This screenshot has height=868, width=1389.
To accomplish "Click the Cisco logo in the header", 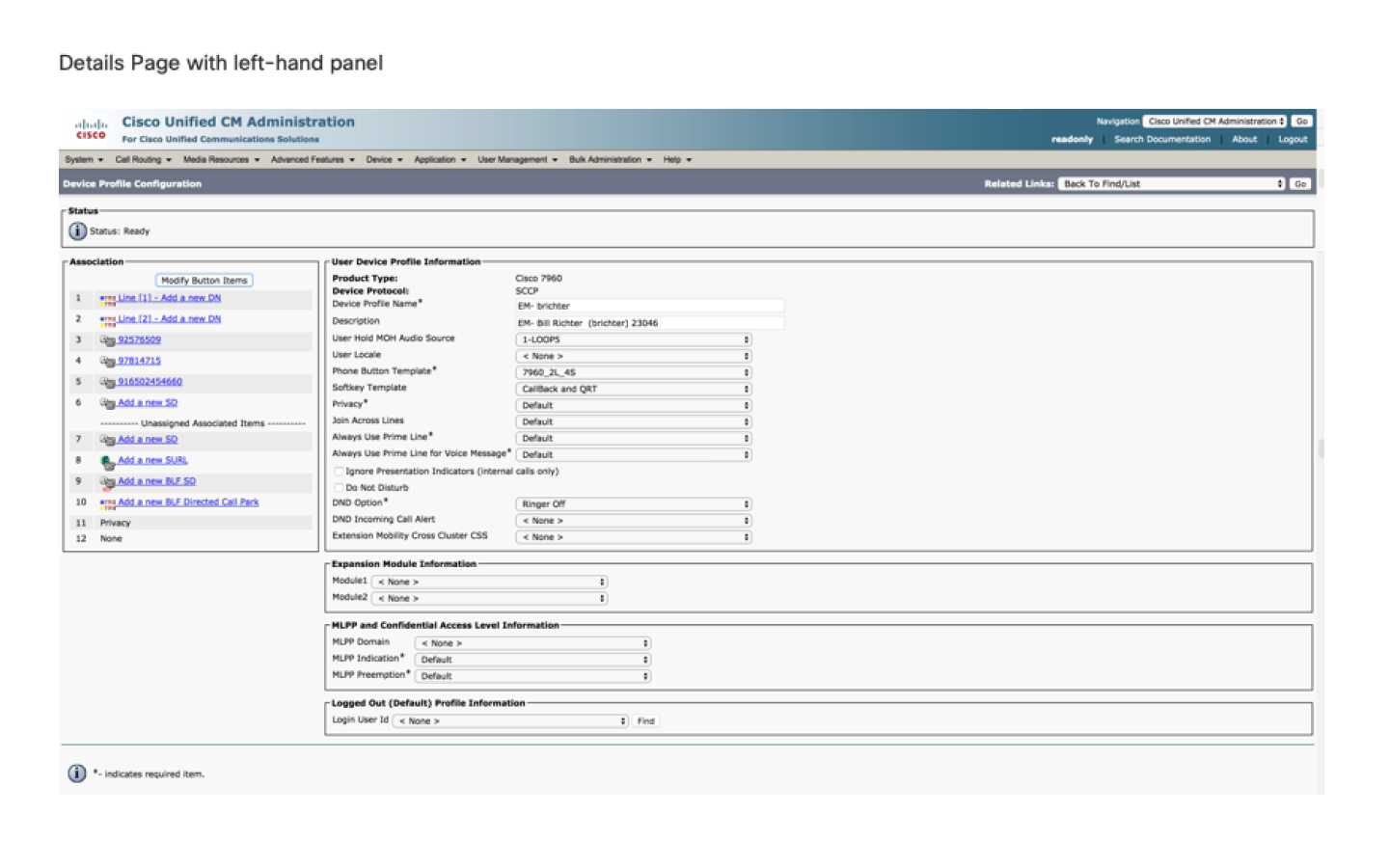I will coord(91,128).
